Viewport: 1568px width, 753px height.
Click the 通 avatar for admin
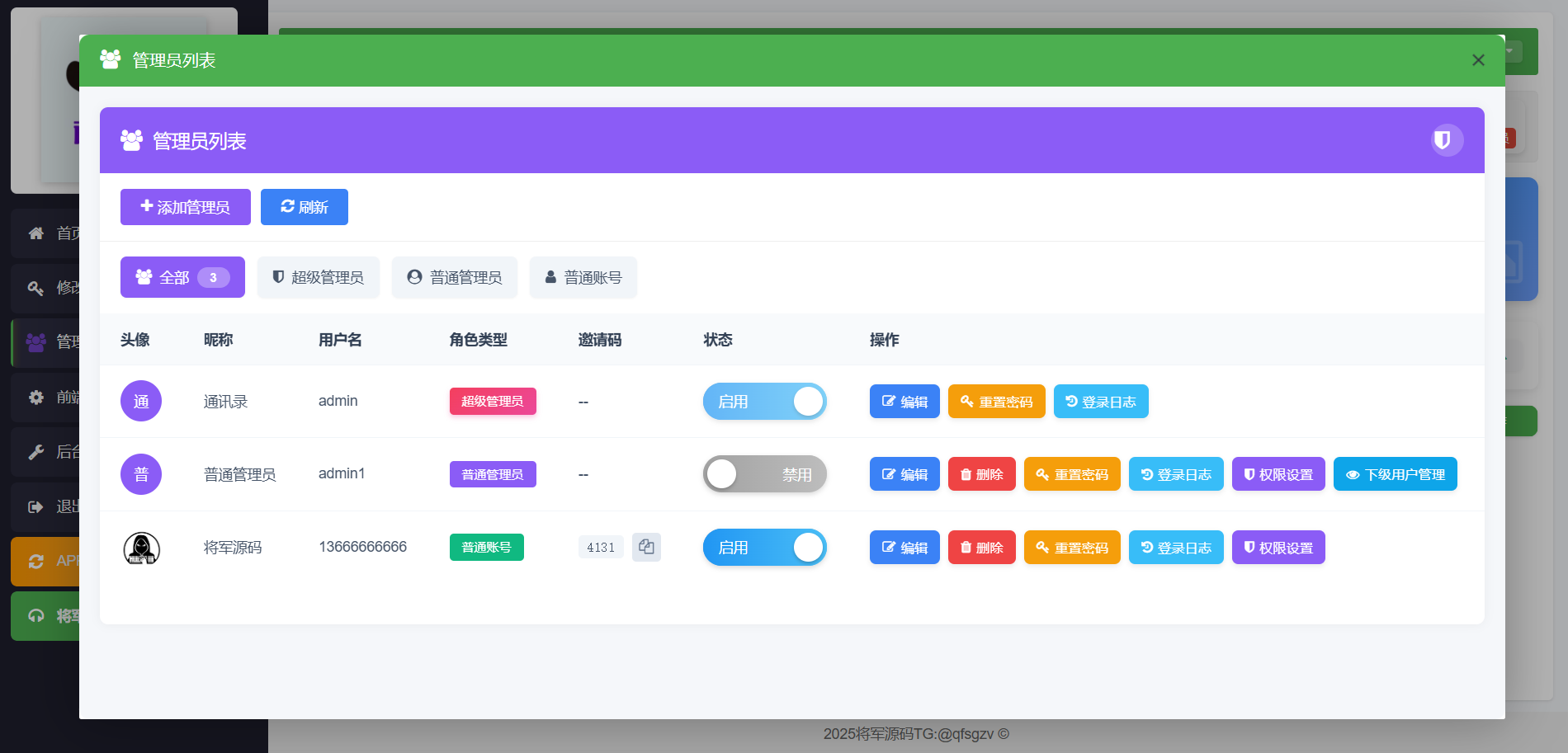[x=141, y=402]
